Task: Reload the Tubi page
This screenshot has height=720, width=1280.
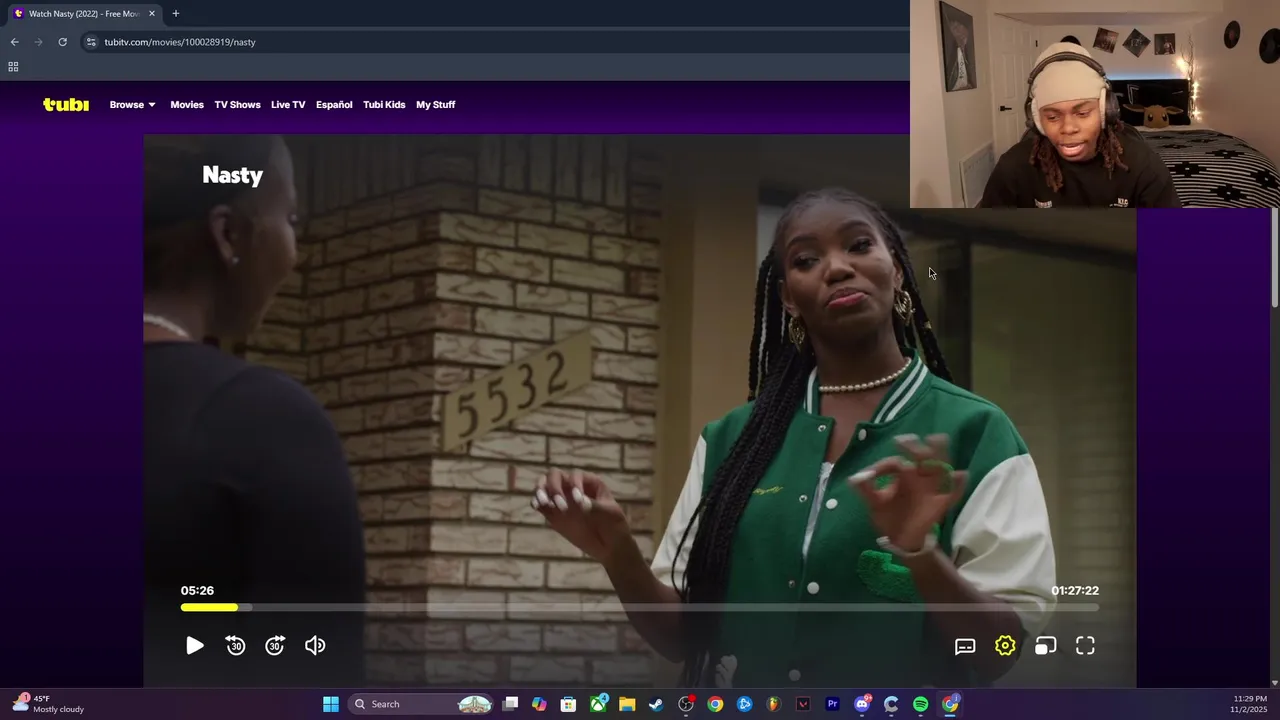Action: pos(62,42)
